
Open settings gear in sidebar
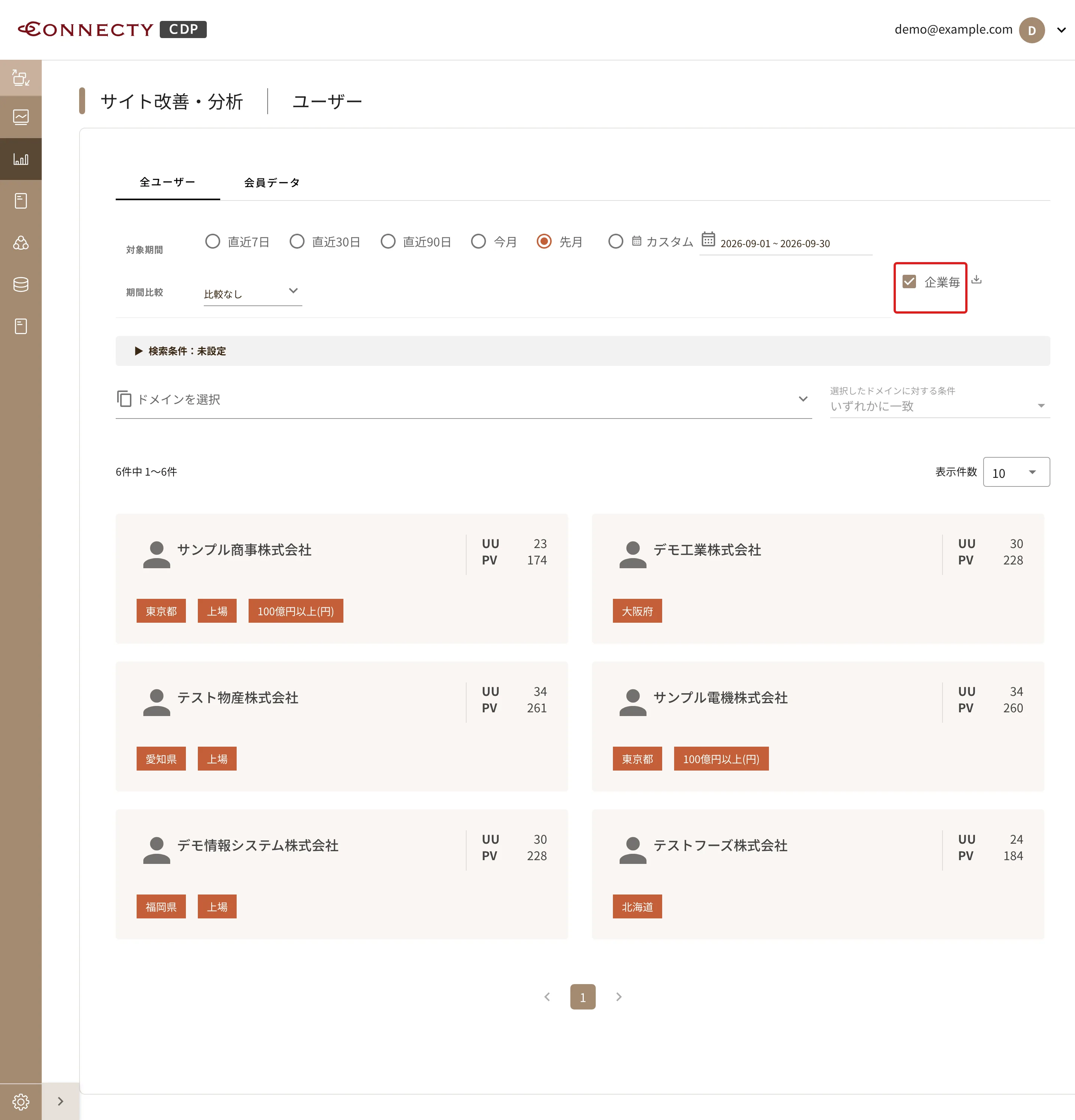tap(21, 1101)
